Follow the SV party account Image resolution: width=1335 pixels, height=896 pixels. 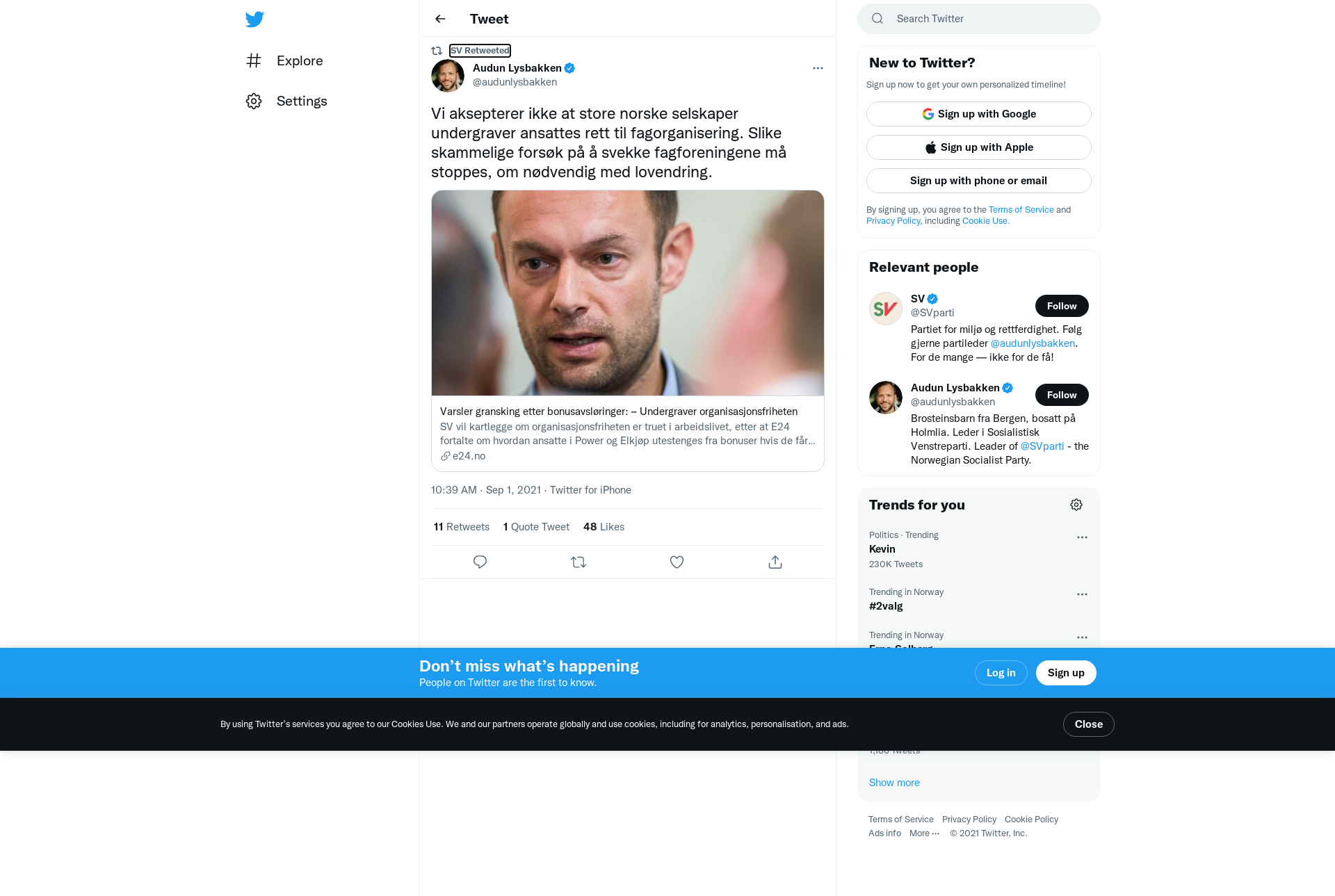[x=1062, y=306]
